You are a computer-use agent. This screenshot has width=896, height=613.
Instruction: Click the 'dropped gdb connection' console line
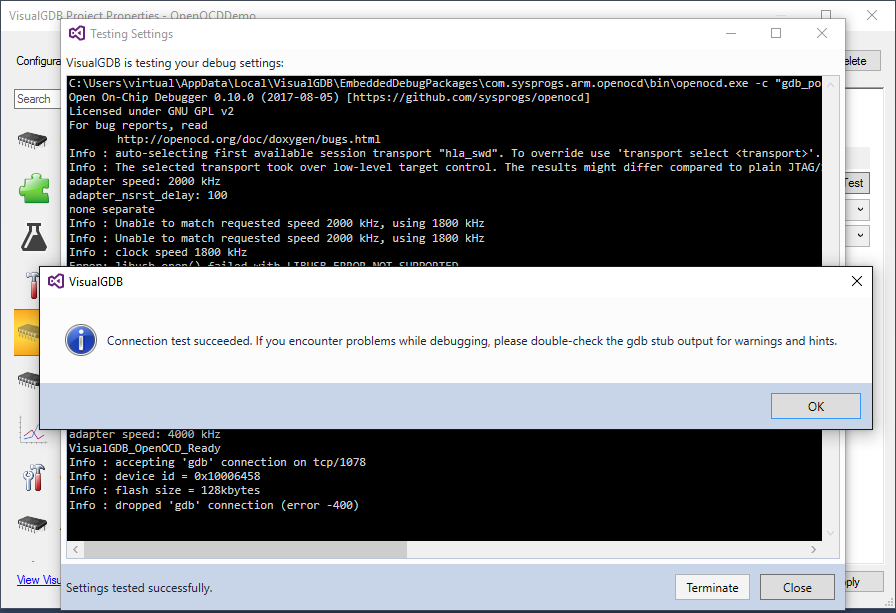pos(214,505)
